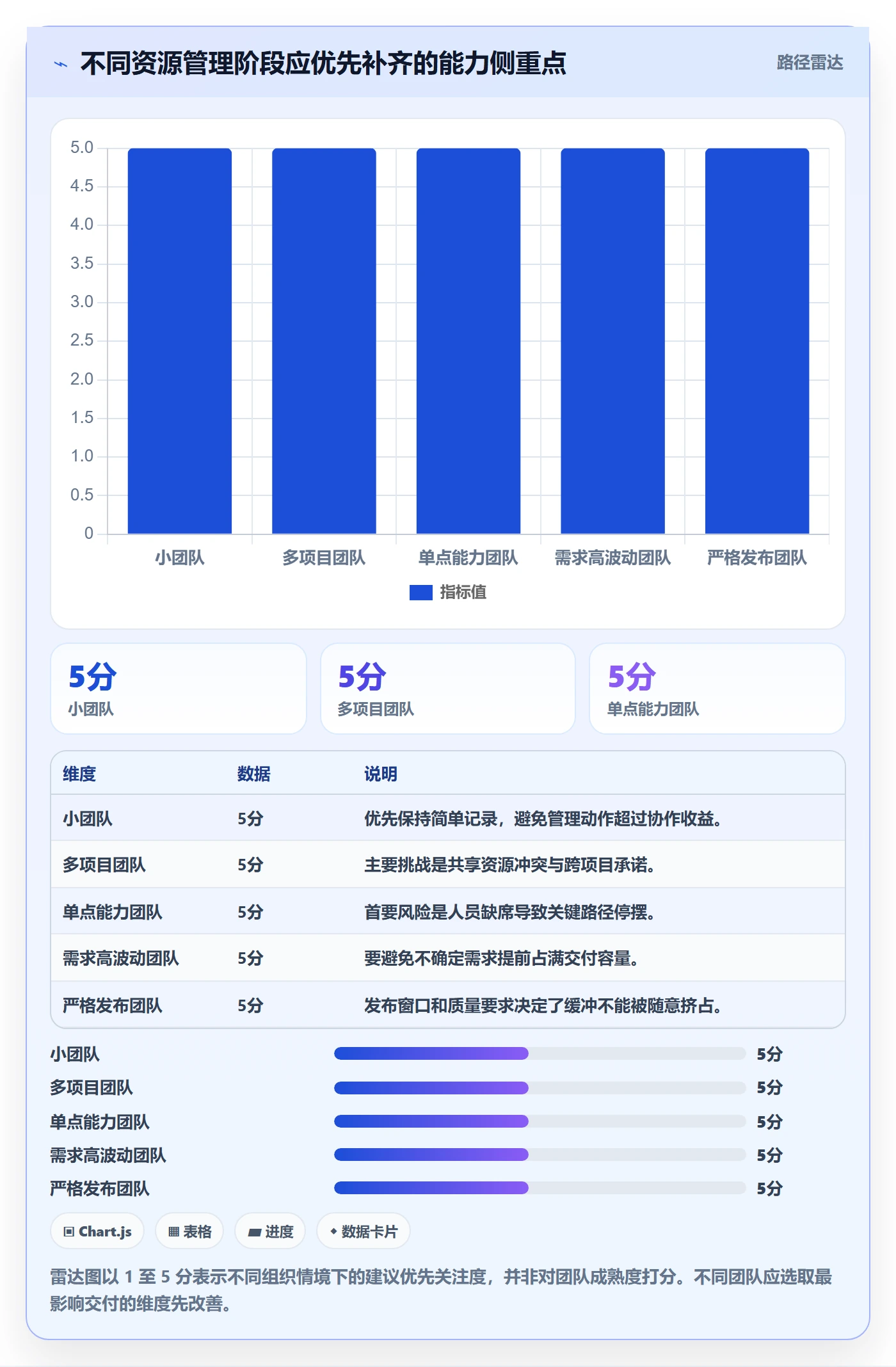
Task: Open the 单点能力团队 5分 data card
Action: 717,689
